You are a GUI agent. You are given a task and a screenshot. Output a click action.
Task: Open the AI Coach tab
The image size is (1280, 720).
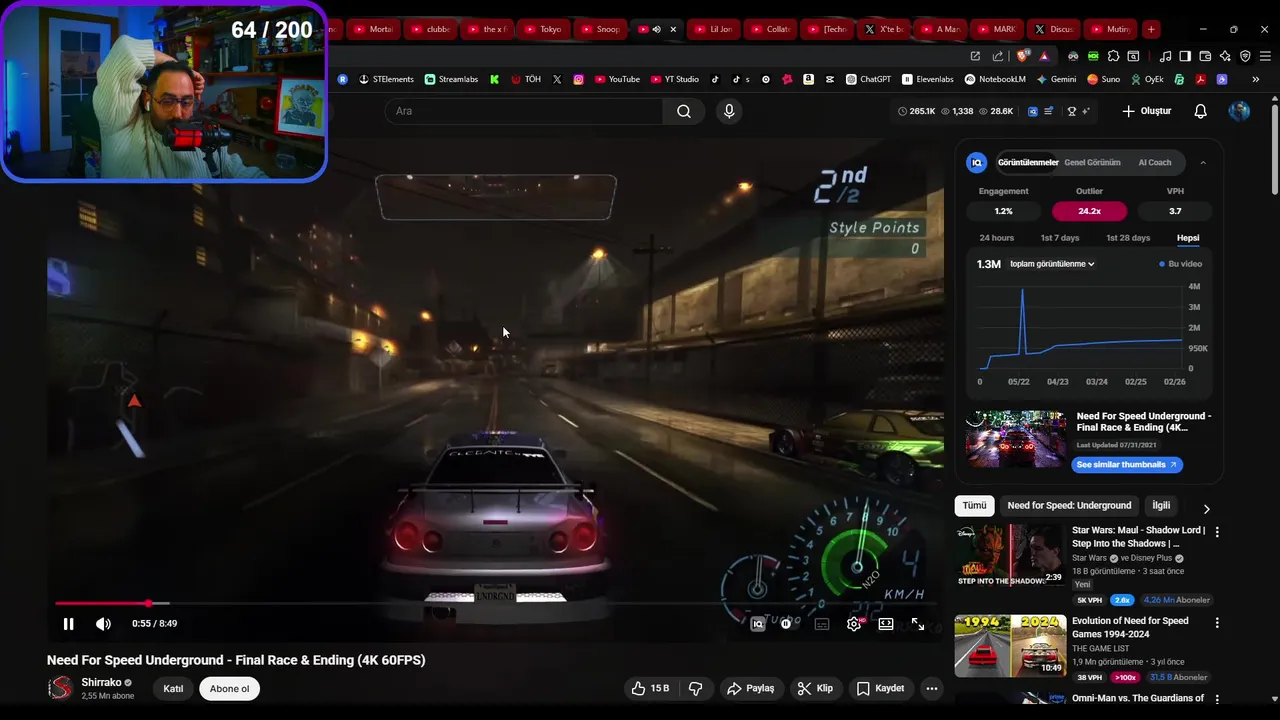click(1155, 162)
